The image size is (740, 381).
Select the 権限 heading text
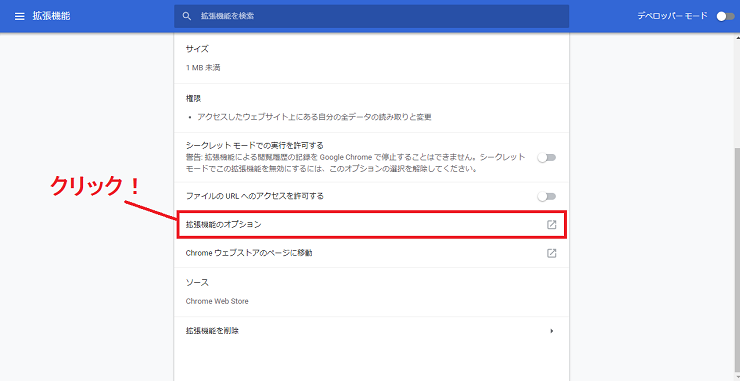pyautogui.click(x=193, y=99)
